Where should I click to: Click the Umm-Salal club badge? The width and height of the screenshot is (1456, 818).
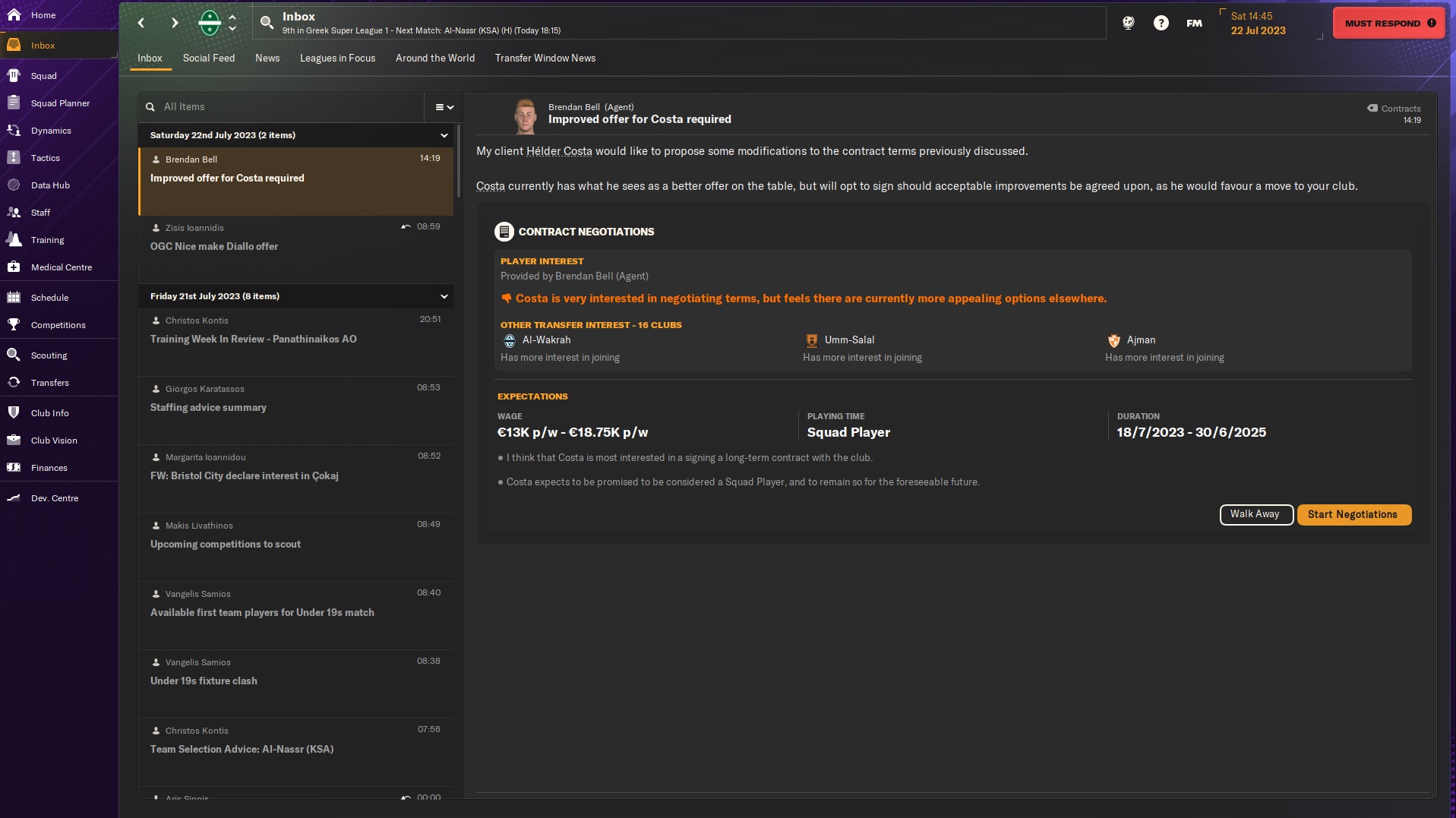click(811, 340)
